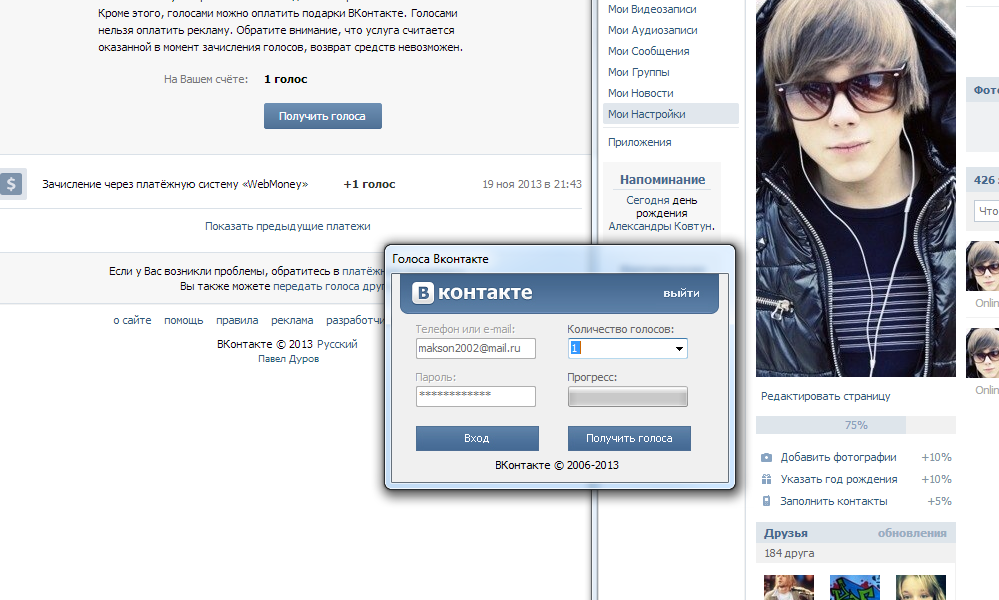Go to Мои Аудиозаписи

tap(652, 30)
